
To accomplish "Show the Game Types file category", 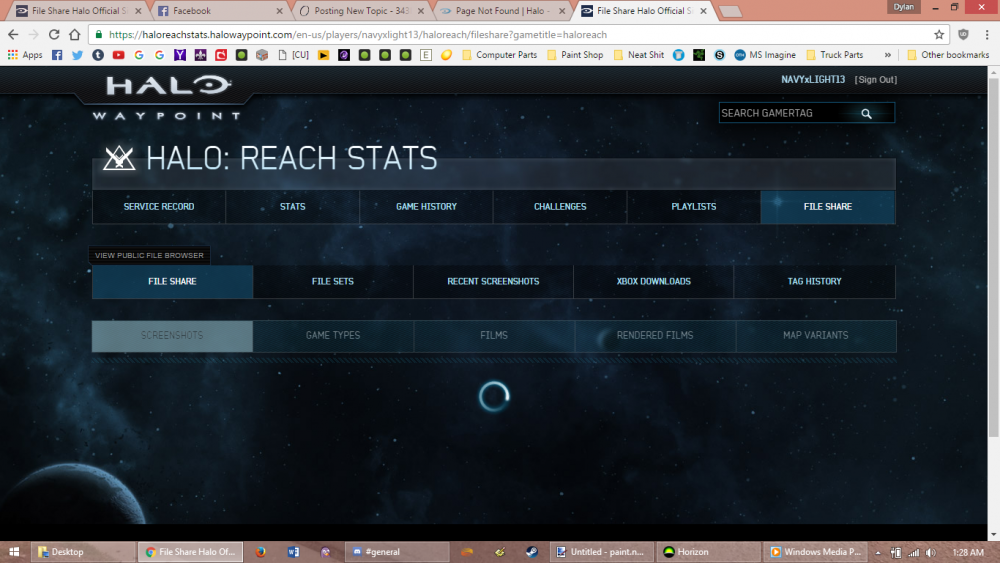I will 333,335.
